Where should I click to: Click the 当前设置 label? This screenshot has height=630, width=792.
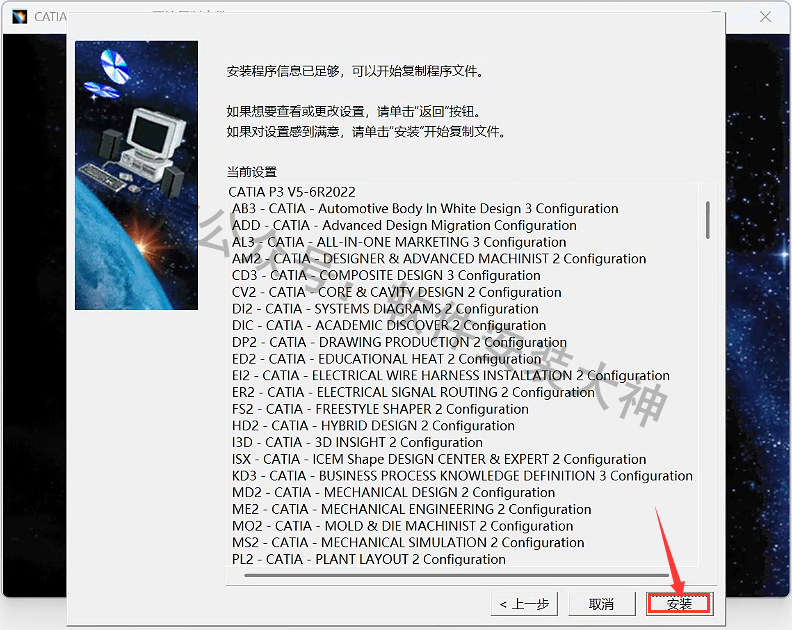(252, 172)
